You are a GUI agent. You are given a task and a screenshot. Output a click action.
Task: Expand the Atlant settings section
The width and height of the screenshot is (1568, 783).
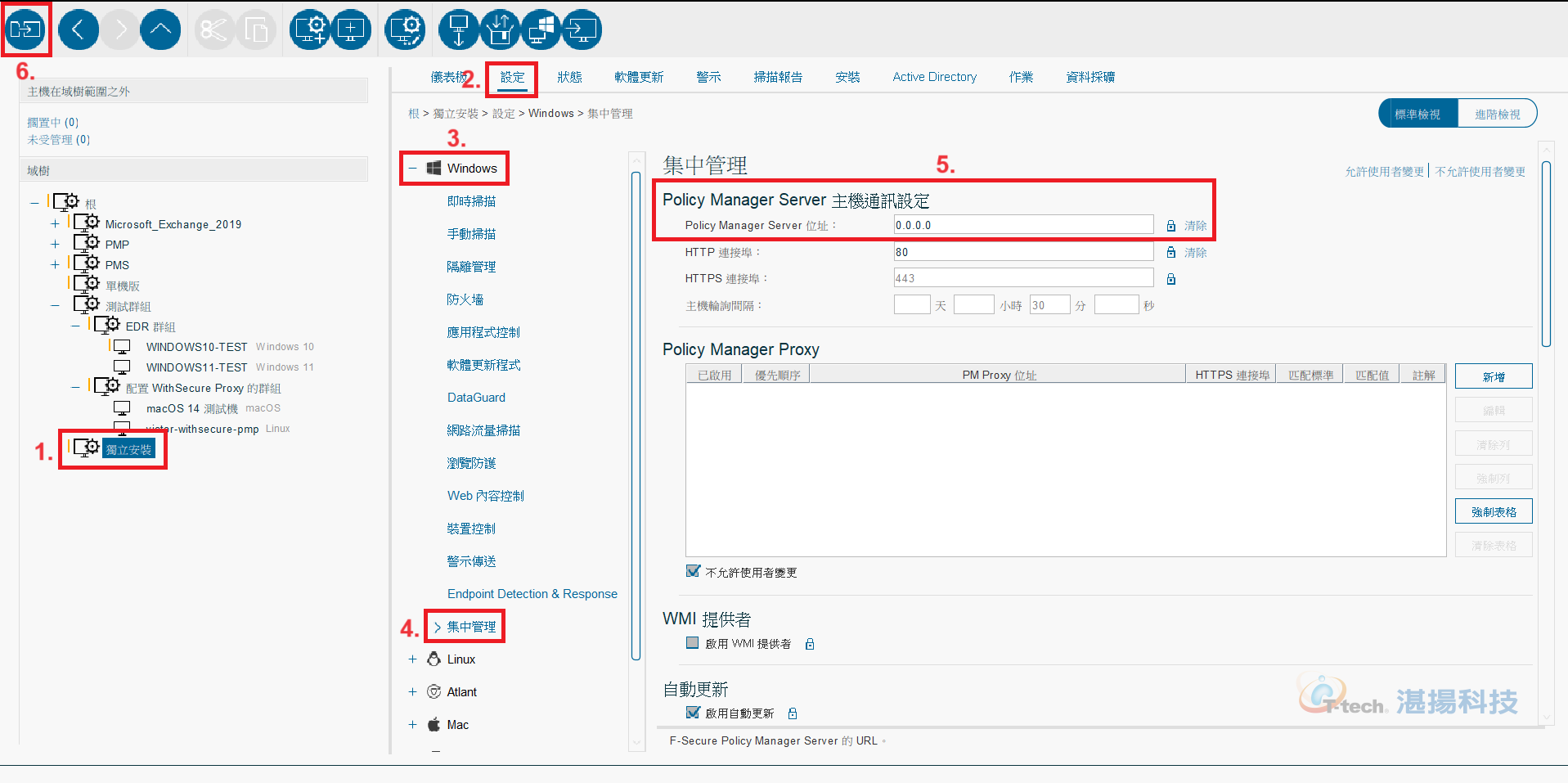(x=413, y=691)
